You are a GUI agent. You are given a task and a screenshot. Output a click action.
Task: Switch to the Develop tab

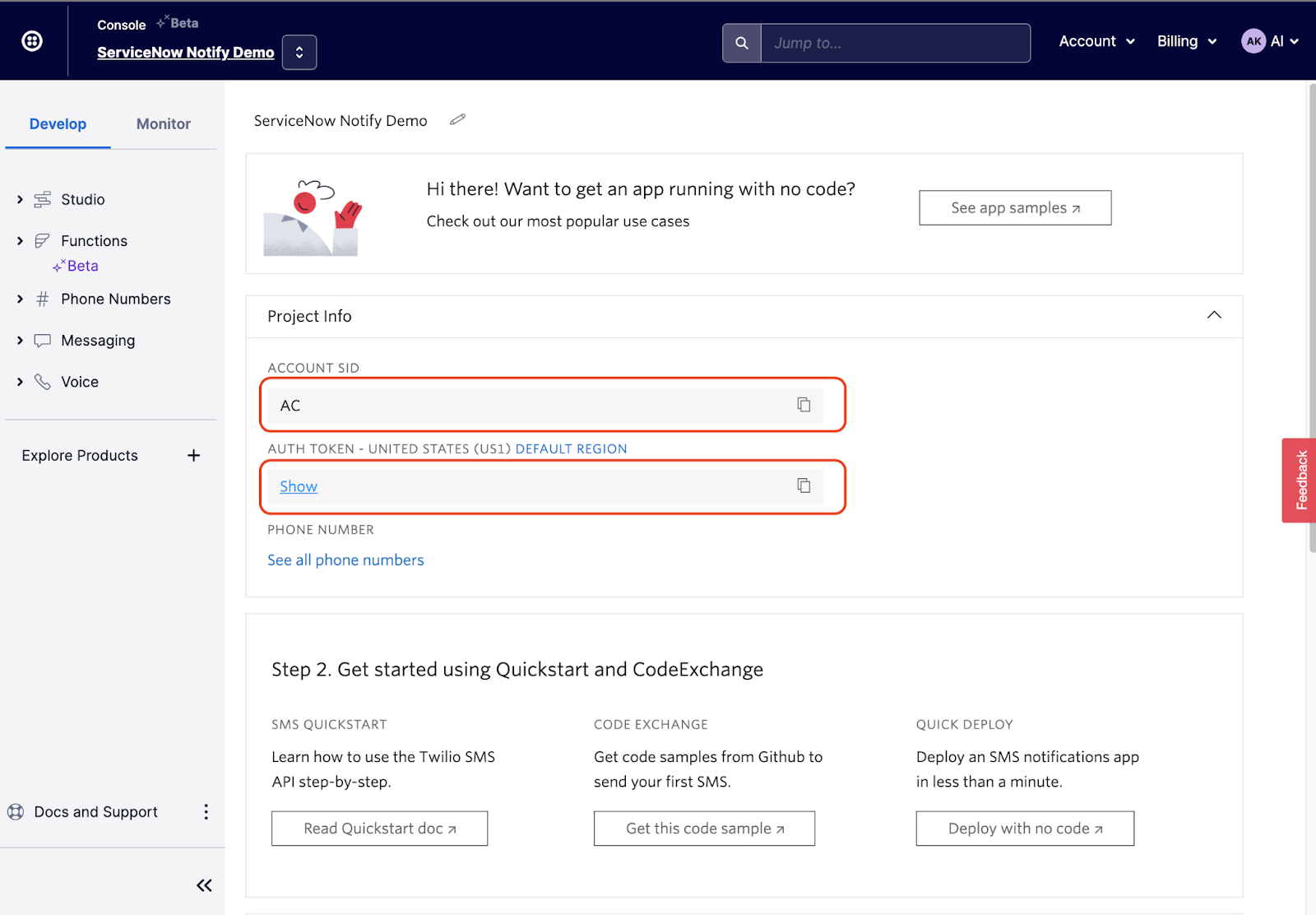coord(58,124)
